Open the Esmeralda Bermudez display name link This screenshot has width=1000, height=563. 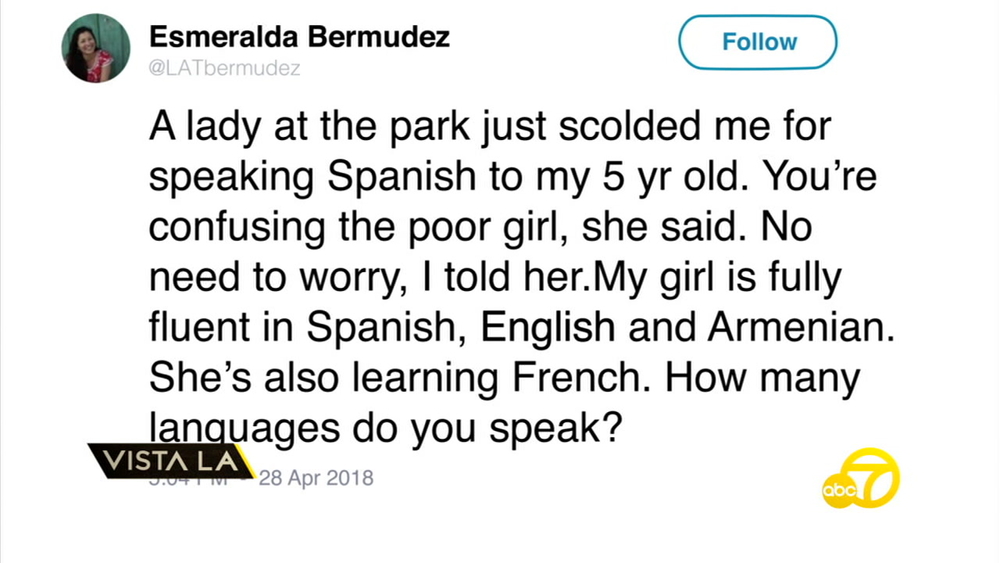click(x=299, y=37)
